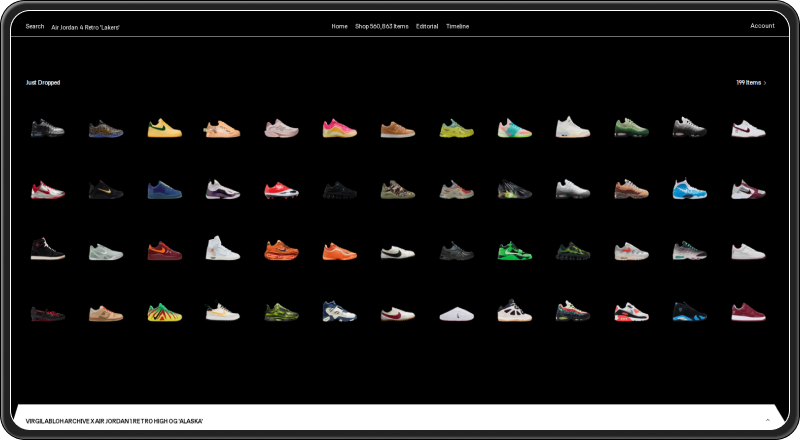
Task: Choose the red cleat in second row
Action: click(281, 189)
